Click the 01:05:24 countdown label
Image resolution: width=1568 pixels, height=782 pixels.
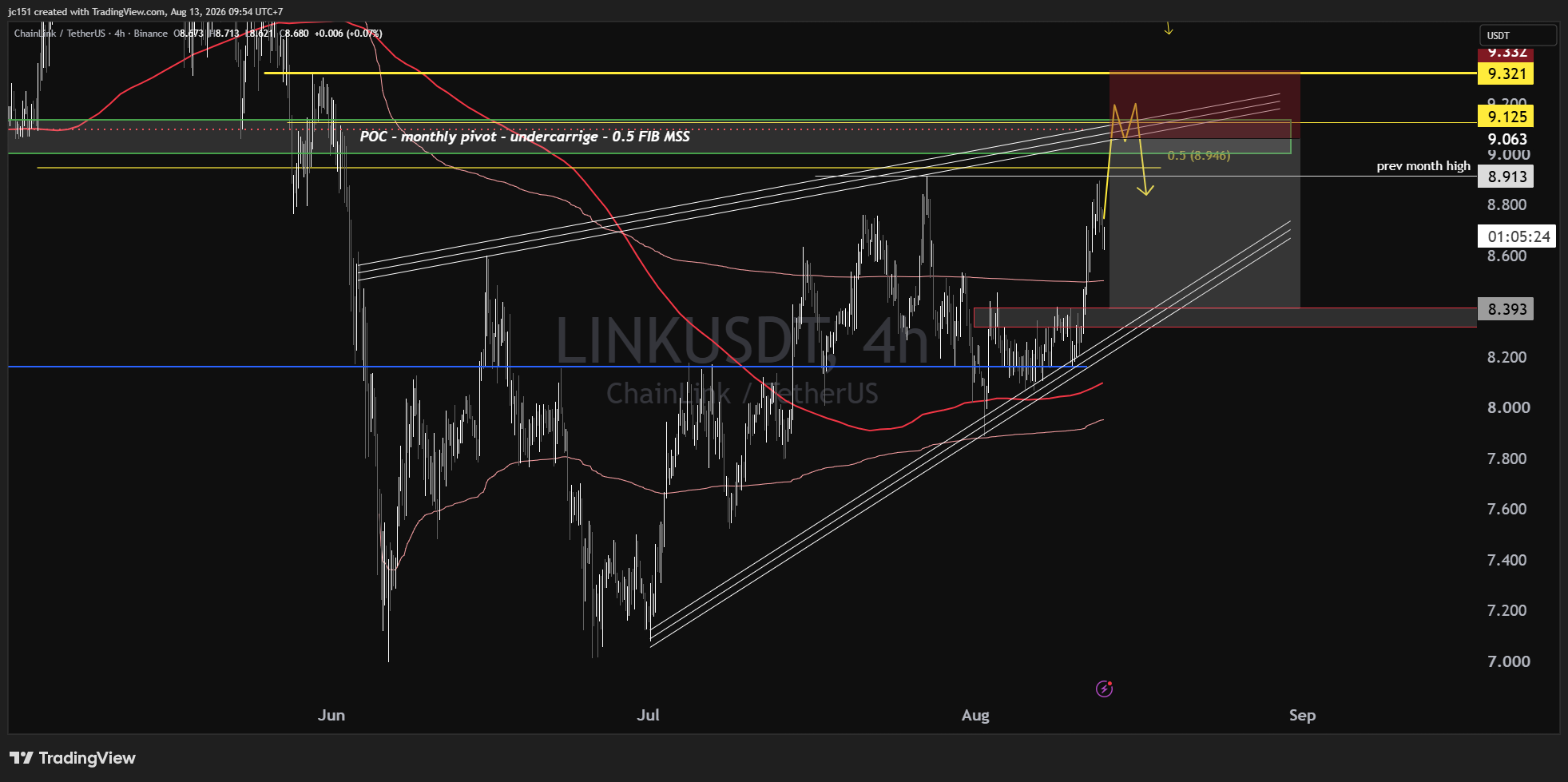coord(1517,236)
